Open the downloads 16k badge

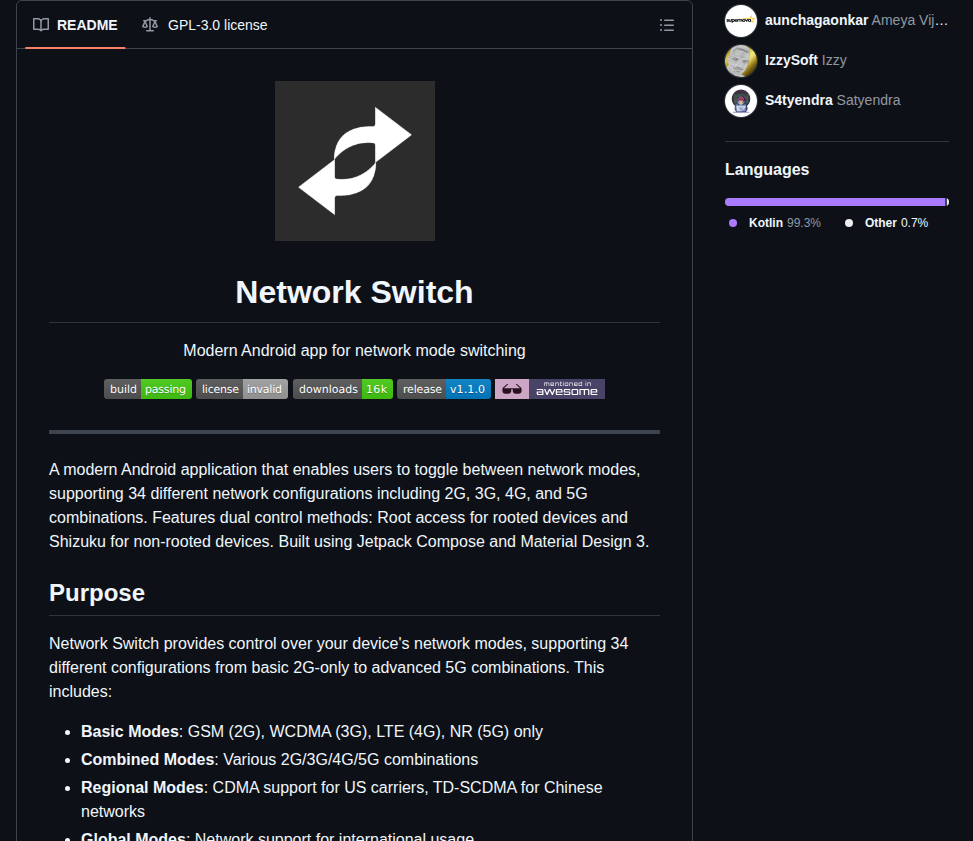point(343,389)
